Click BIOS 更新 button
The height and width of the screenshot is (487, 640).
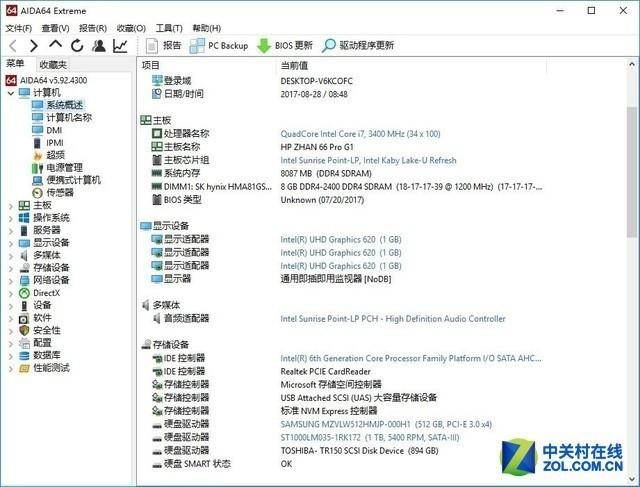pos(284,46)
